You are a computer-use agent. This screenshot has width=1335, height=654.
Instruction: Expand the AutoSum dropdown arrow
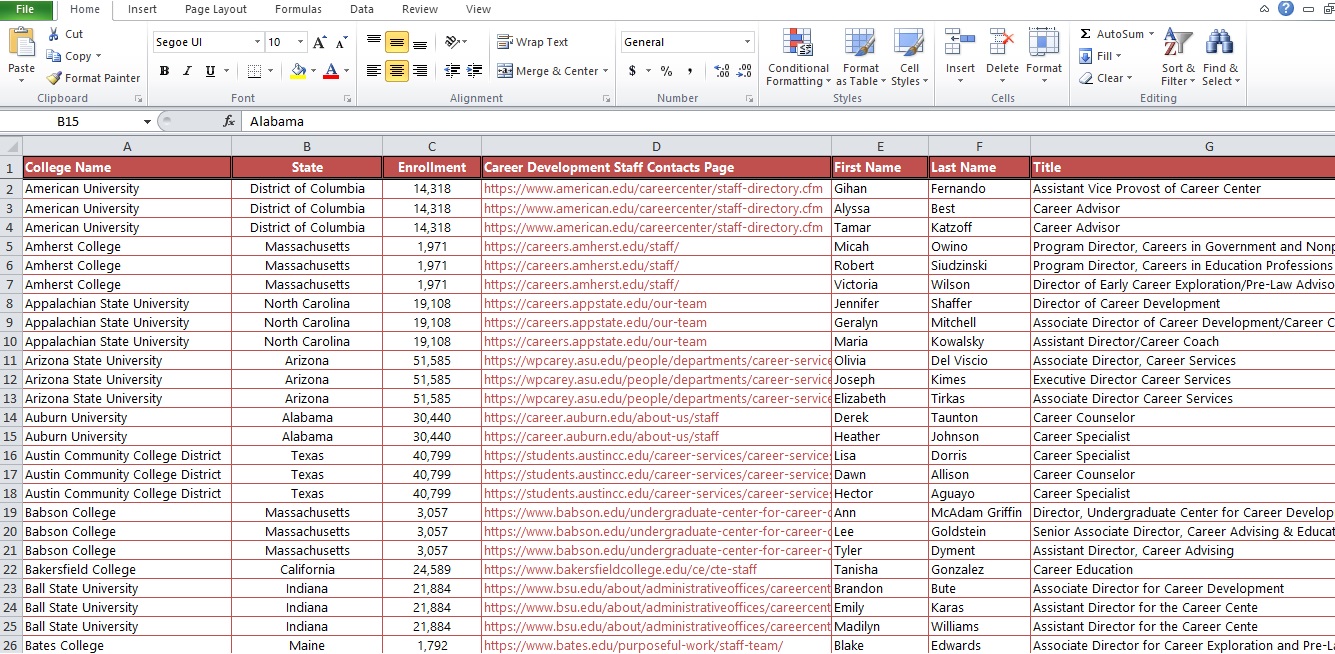1151,34
